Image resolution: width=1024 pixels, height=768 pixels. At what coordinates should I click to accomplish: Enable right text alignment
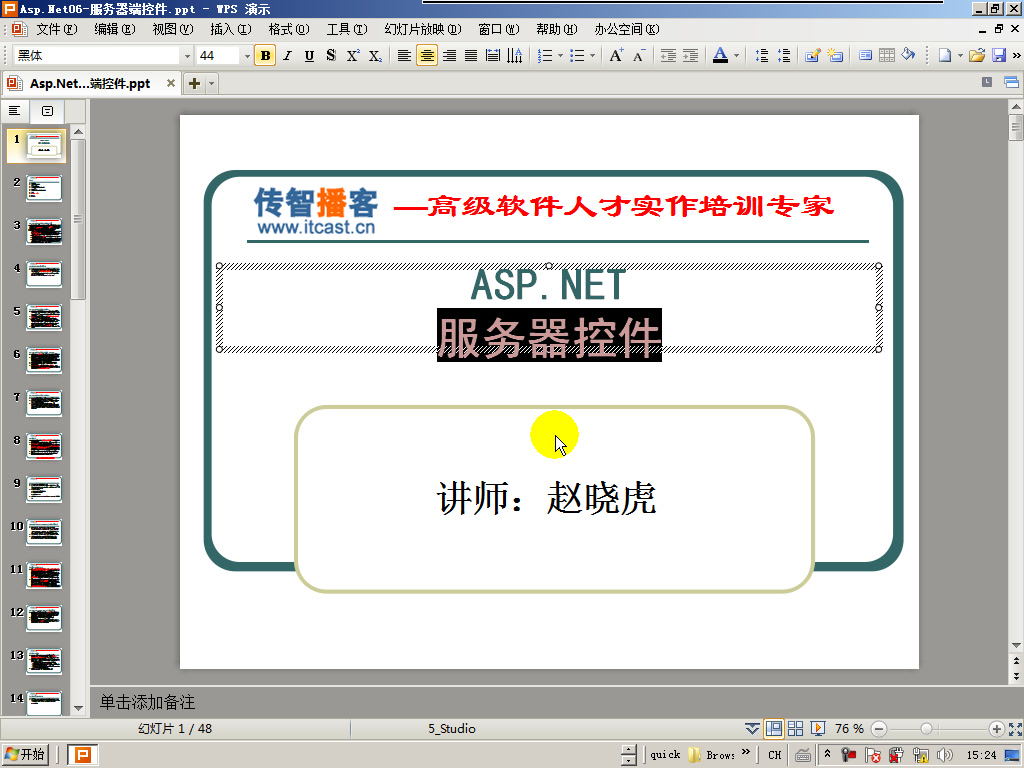[447, 55]
